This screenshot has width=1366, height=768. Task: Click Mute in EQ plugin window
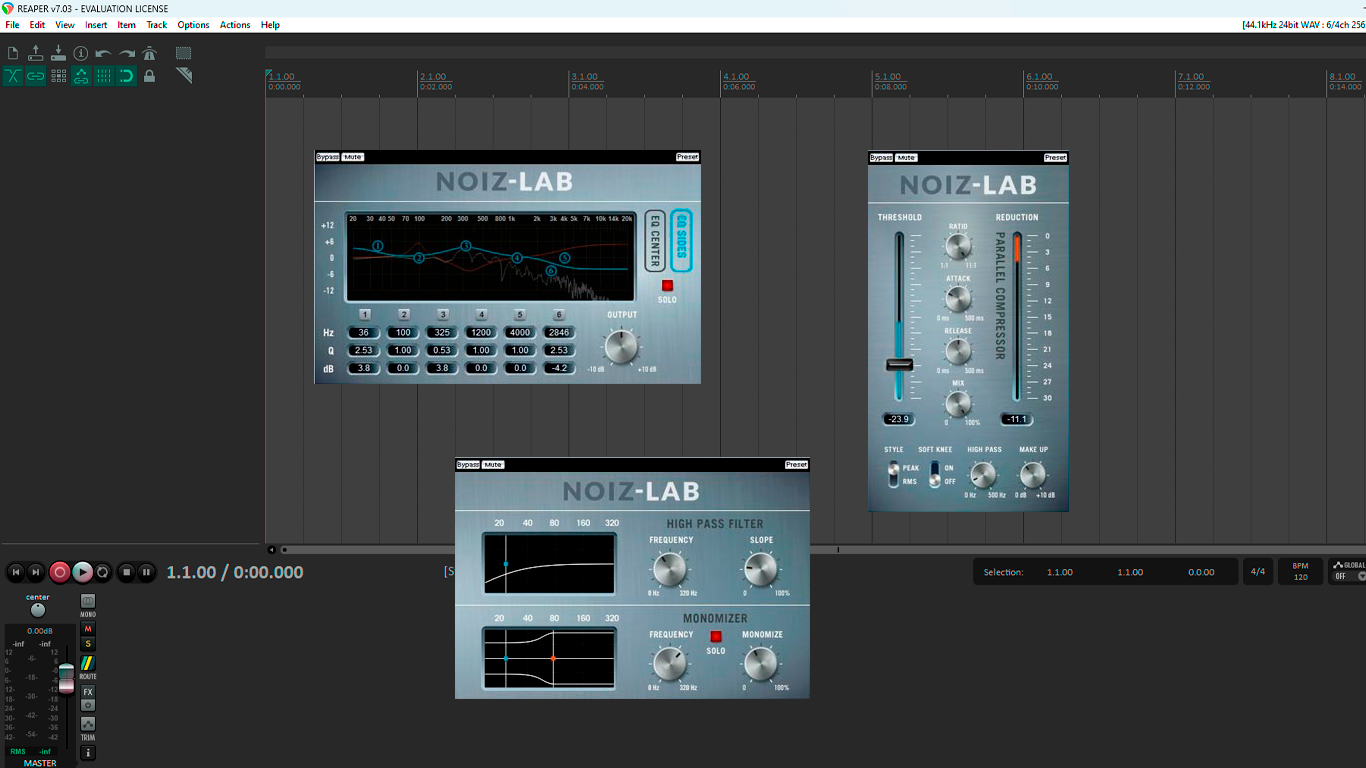point(352,157)
